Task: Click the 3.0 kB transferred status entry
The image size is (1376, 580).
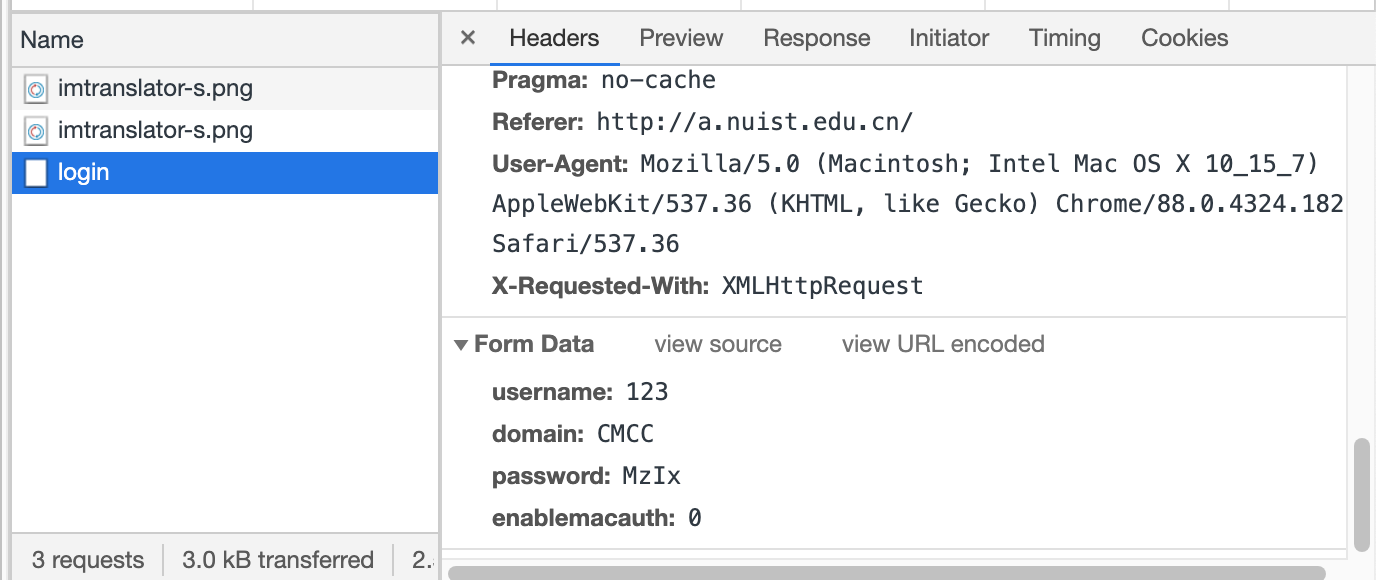Action: coord(278,560)
